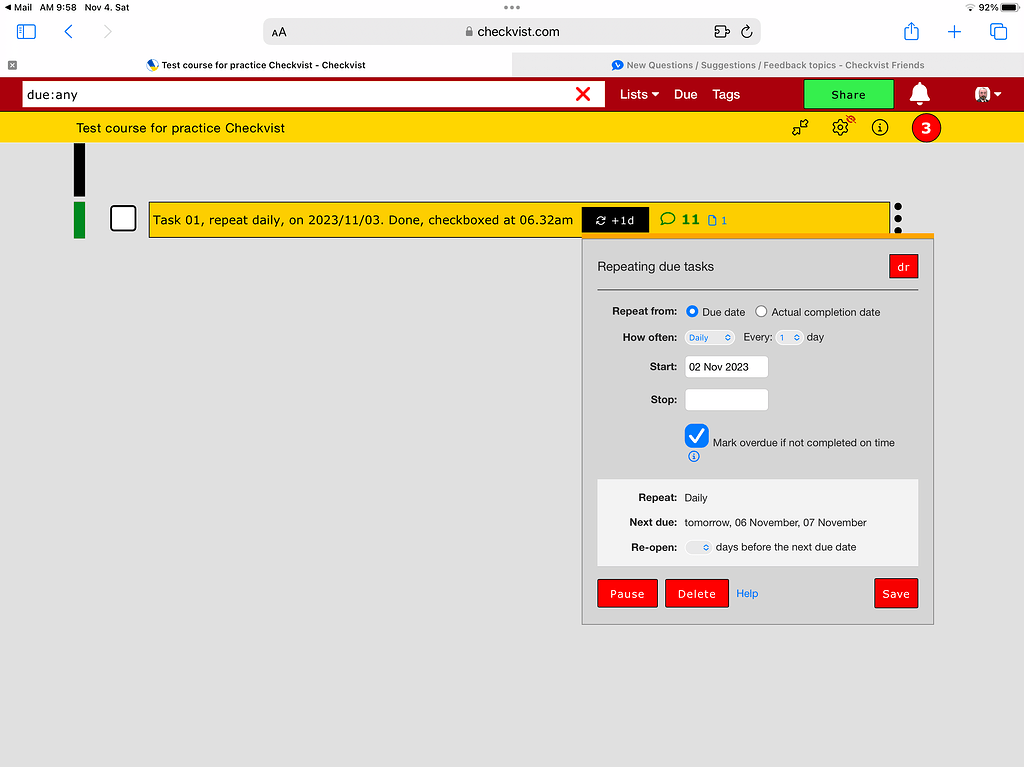Screen dimensions: 1024x767
Task: Open the green comments bubble icon
Action: point(668,220)
